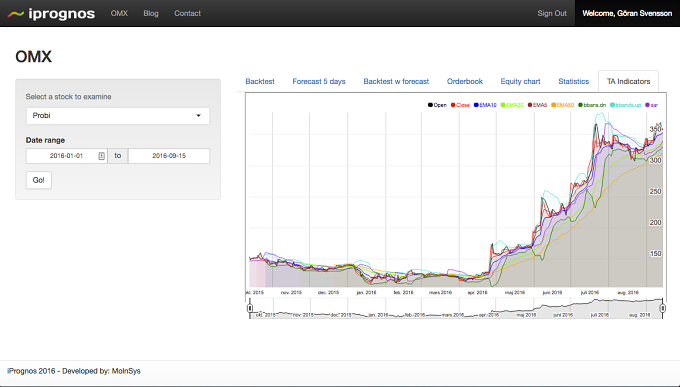Click the bbans.dn legend label
This screenshot has height=387, width=680.
click(x=595, y=105)
